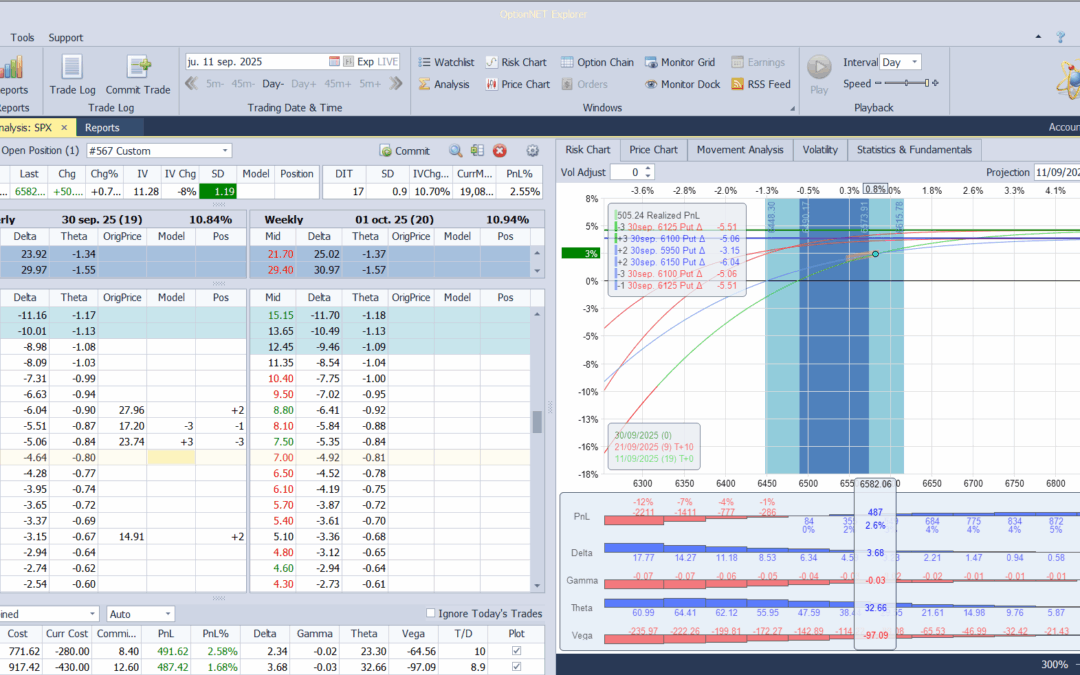This screenshot has width=1080, height=675.
Task: Click the option chain vertical scrollbar thumb
Action: coord(537,422)
